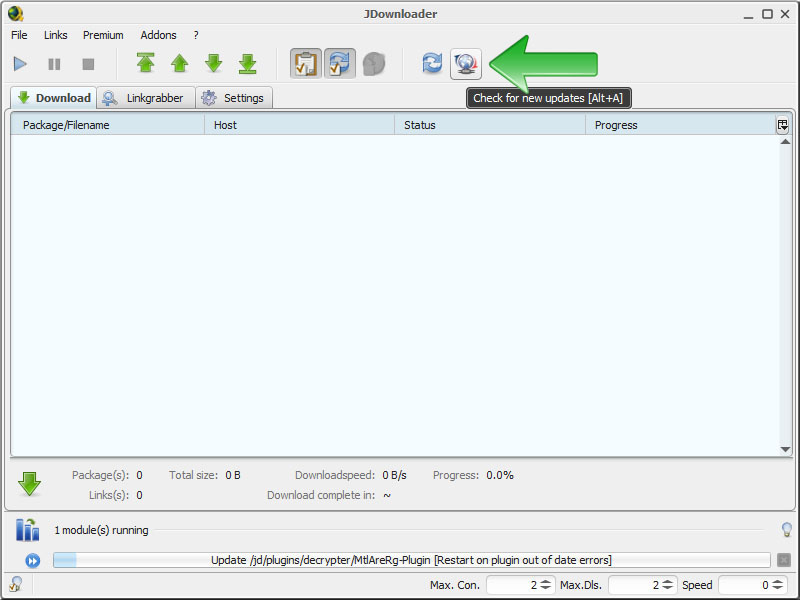Click the 'Download complete in:' label
Image resolution: width=800 pixels, height=600 pixels.
point(321,495)
